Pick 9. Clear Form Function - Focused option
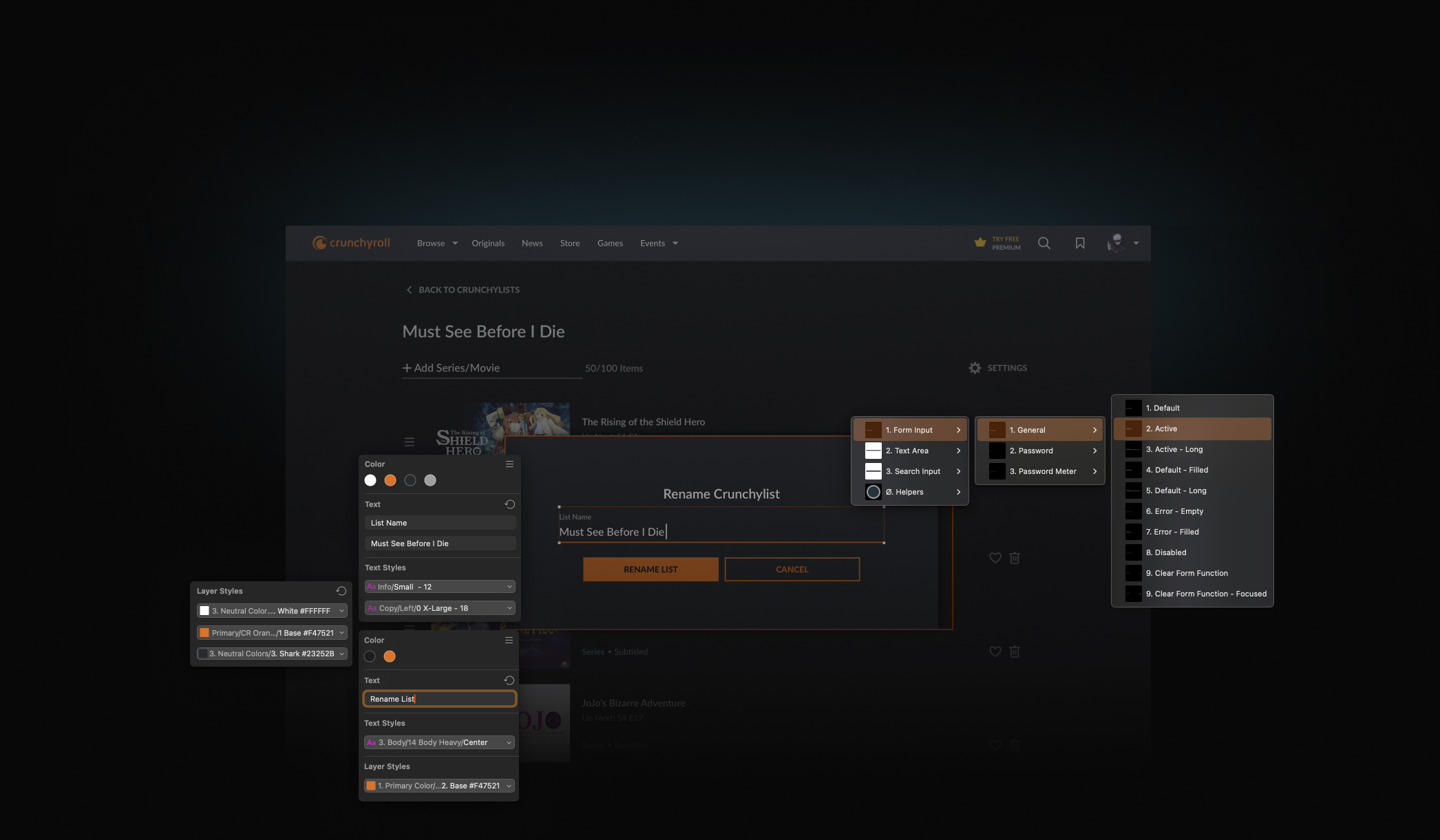Image resolution: width=1440 pixels, height=840 pixels. click(1192, 594)
